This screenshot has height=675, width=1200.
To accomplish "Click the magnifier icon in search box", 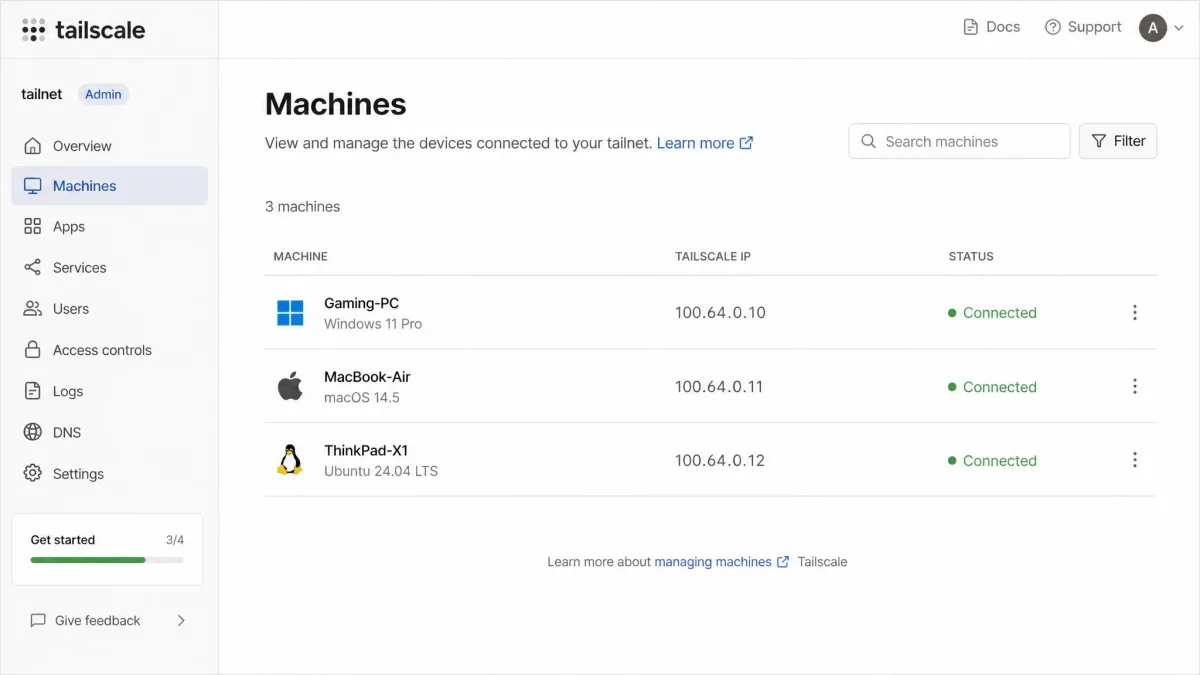I will point(869,142).
